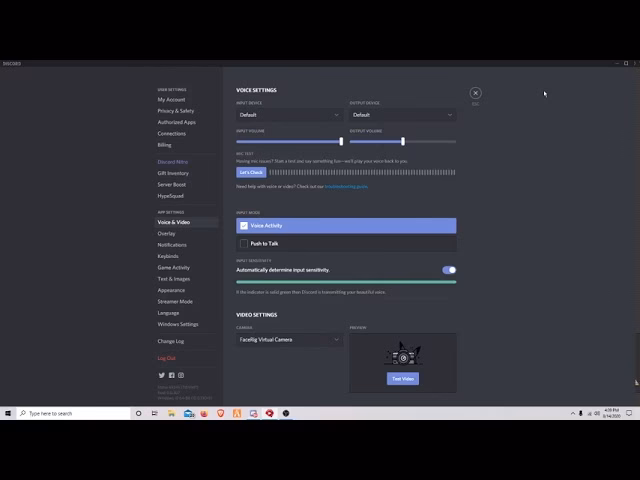Open Language settings
The width and height of the screenshot is (640, 480).
click(x=169, y=313)
